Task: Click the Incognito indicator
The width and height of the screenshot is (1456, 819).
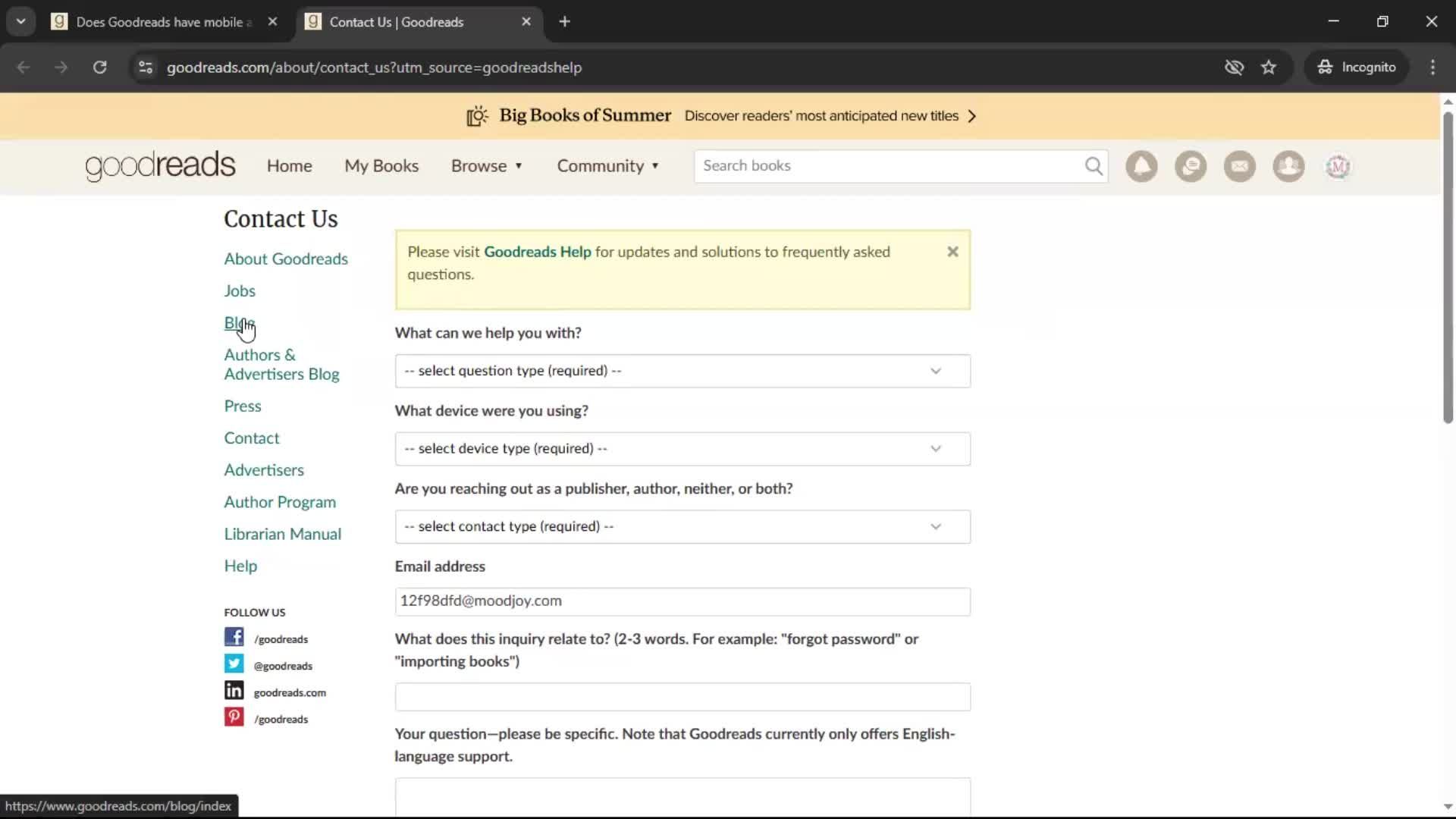Action: coord(1357,67)
